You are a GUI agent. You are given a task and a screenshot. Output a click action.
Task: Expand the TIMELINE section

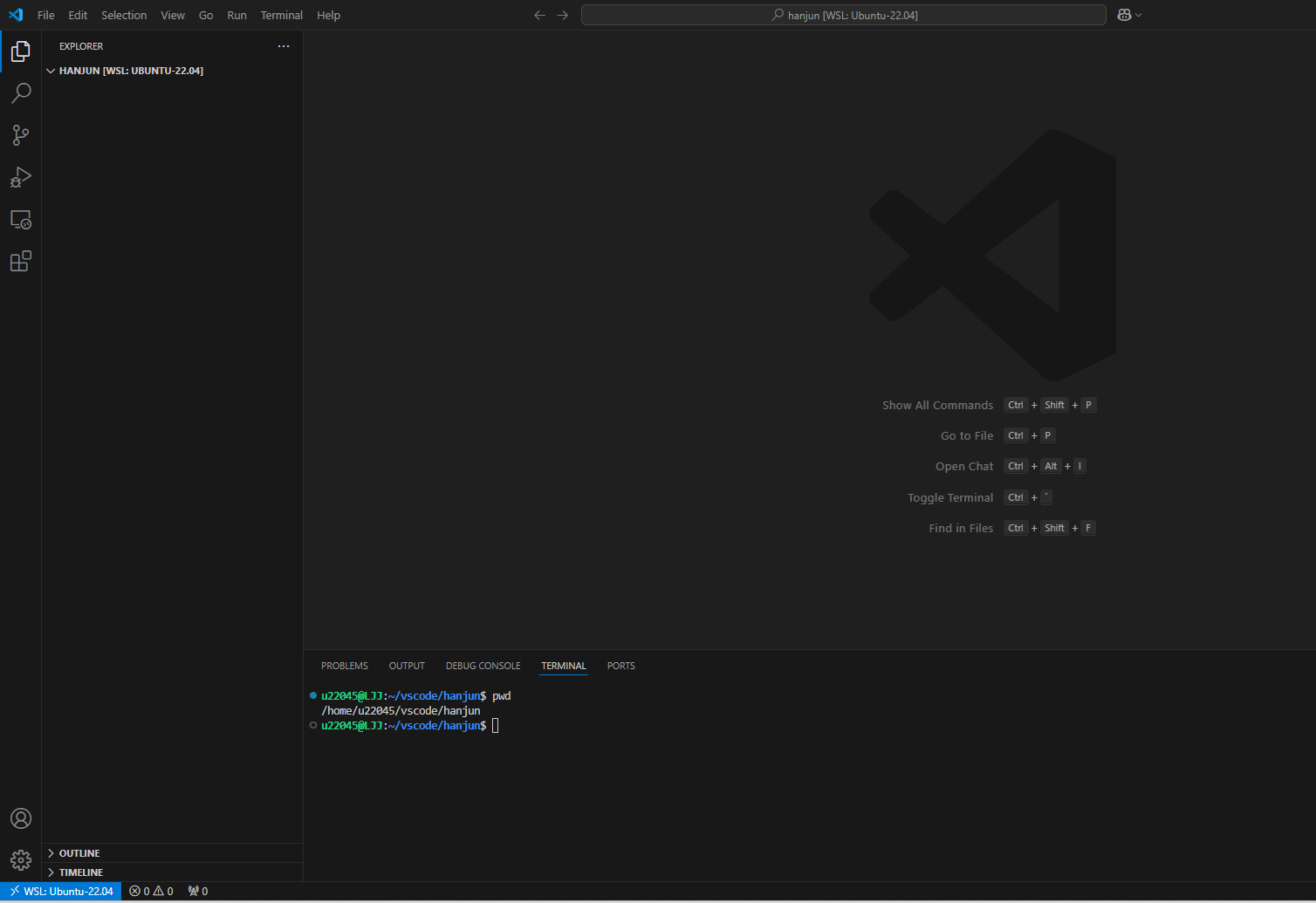click(x=172, y=872)
